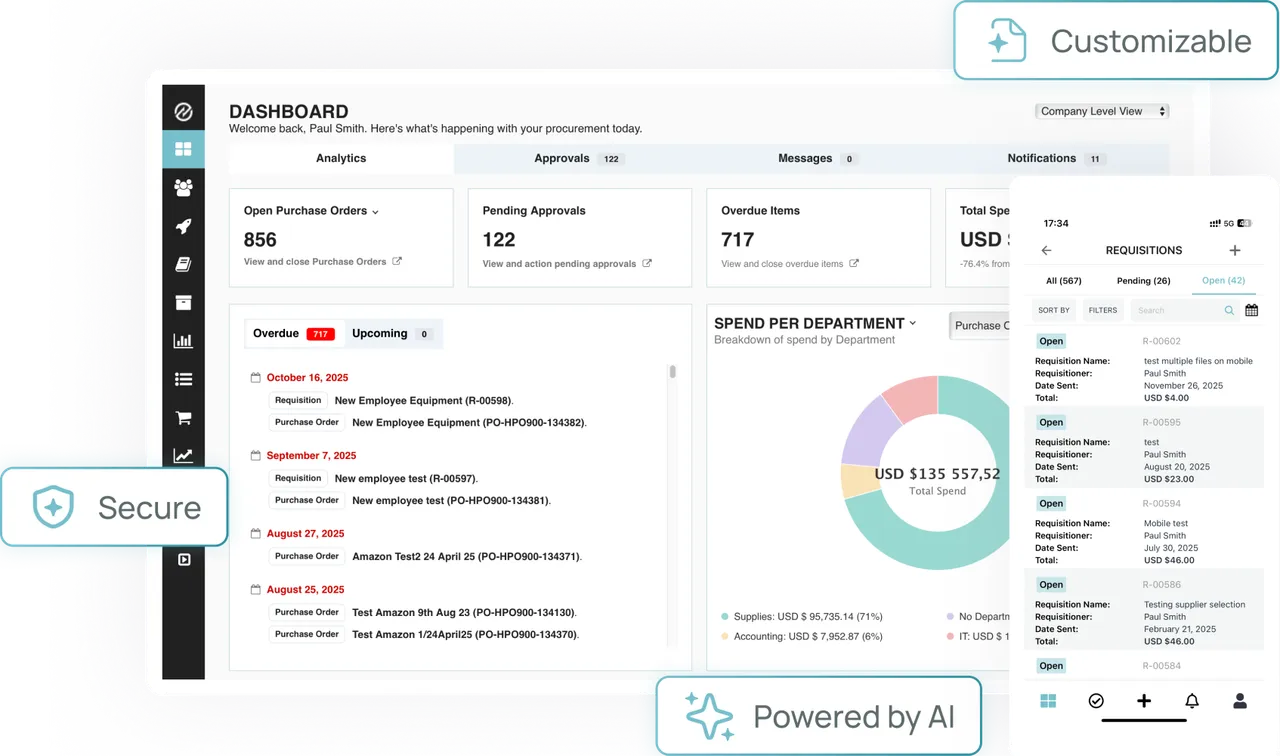Click the rocket icon in sidebar

pos(183,226)
